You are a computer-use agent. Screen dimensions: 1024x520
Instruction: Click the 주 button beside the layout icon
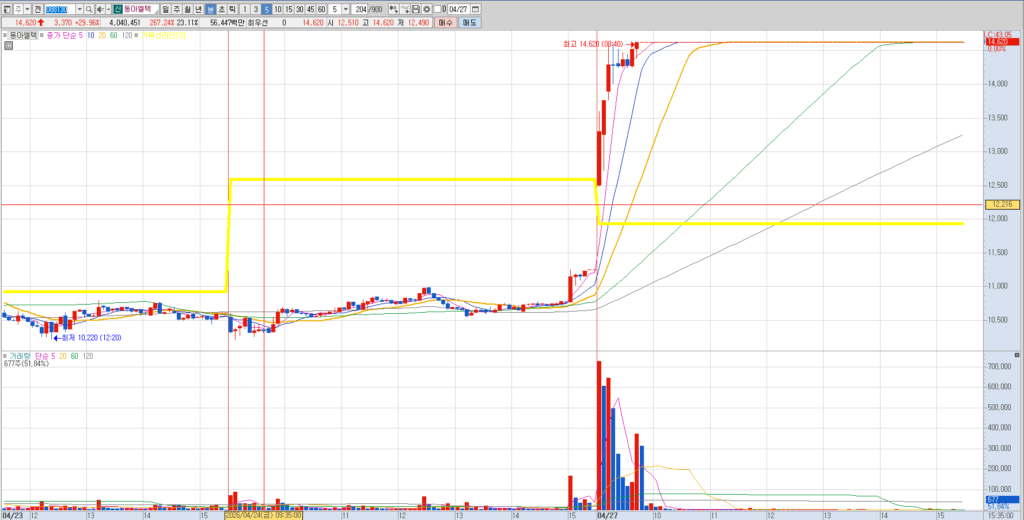click(18, 9)
